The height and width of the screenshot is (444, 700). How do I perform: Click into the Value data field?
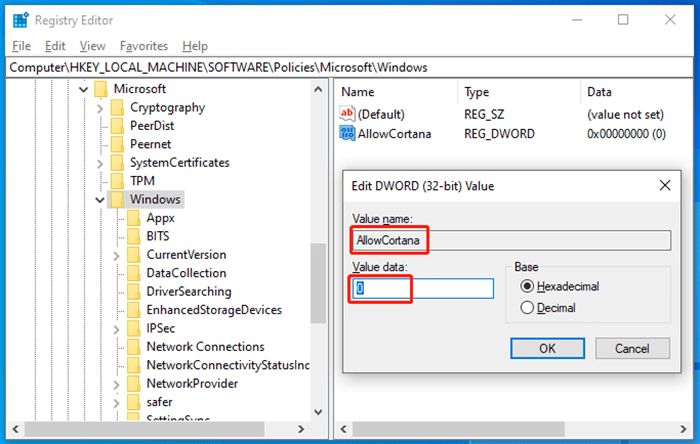[x=423, y=288]
